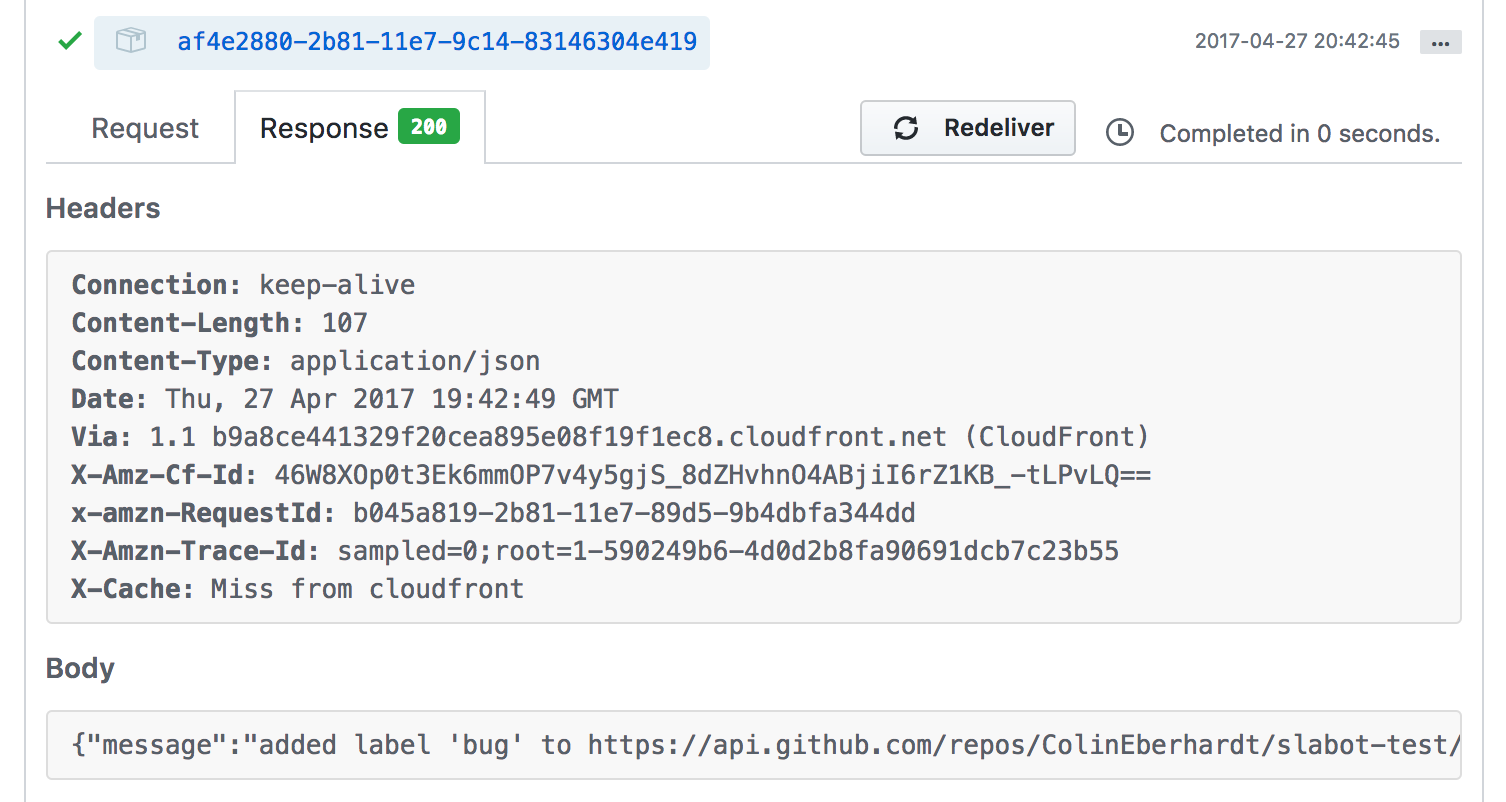Click the green checkmark delivery status icon
The height and width of the screenshot is (802, 1506).
(69, 42)
